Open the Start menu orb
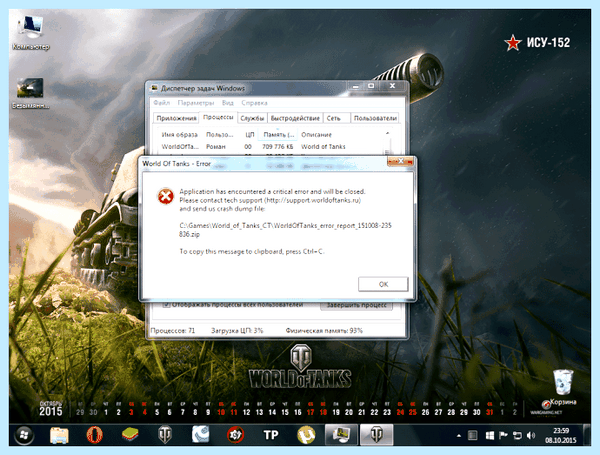 [x=24, y=435]
